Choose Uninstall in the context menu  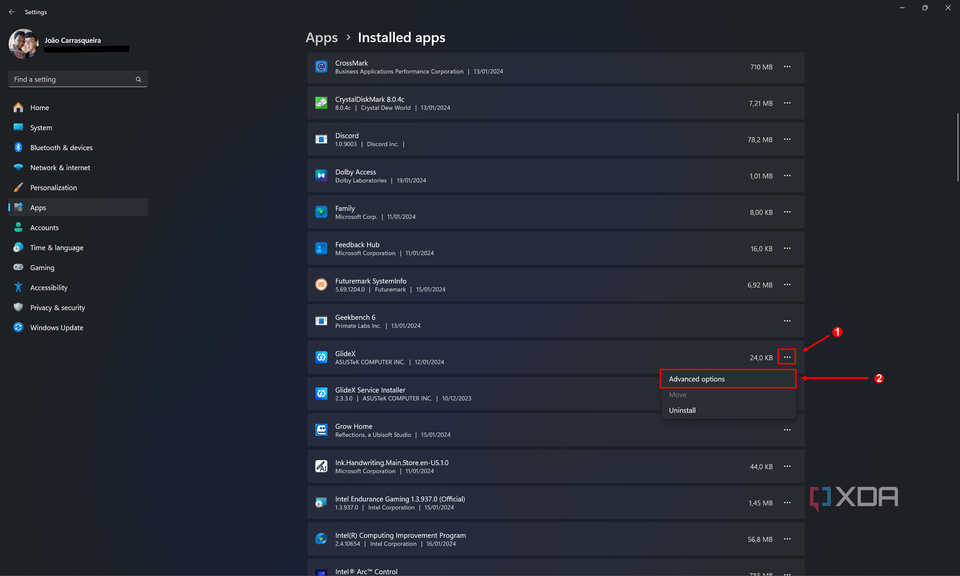tap(728, 411)
